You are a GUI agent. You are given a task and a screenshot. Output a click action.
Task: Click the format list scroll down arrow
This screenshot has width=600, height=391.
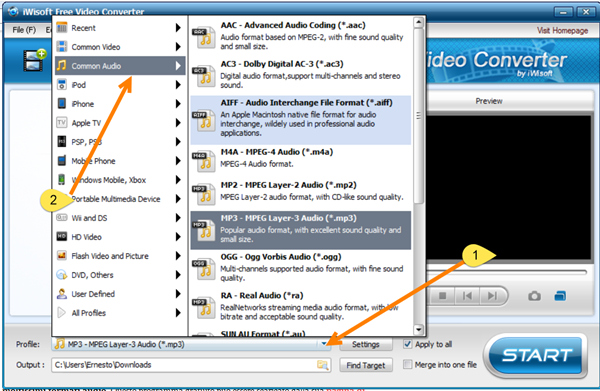coord(419,329)
